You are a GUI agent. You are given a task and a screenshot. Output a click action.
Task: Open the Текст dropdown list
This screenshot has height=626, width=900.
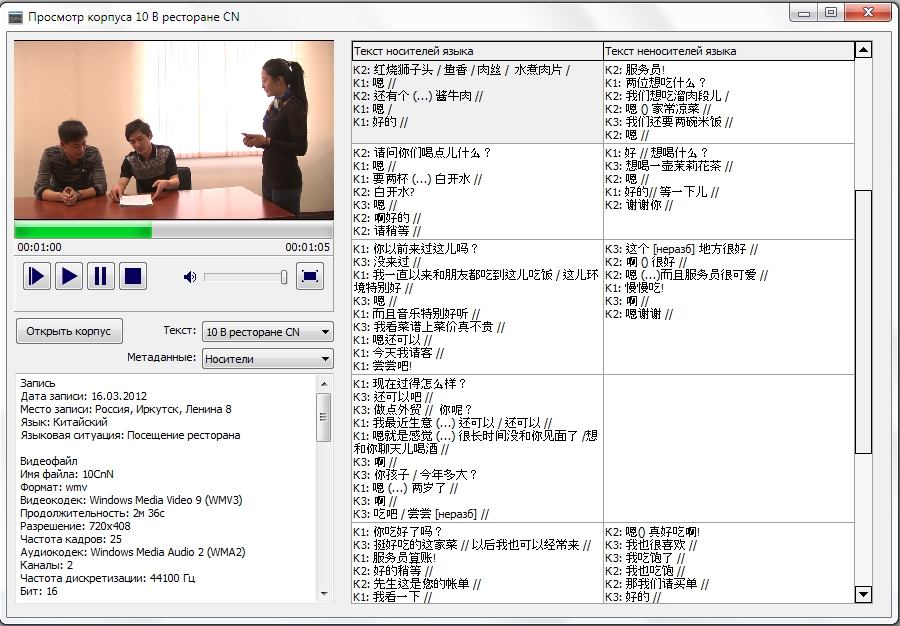click(x=267, y=332)
